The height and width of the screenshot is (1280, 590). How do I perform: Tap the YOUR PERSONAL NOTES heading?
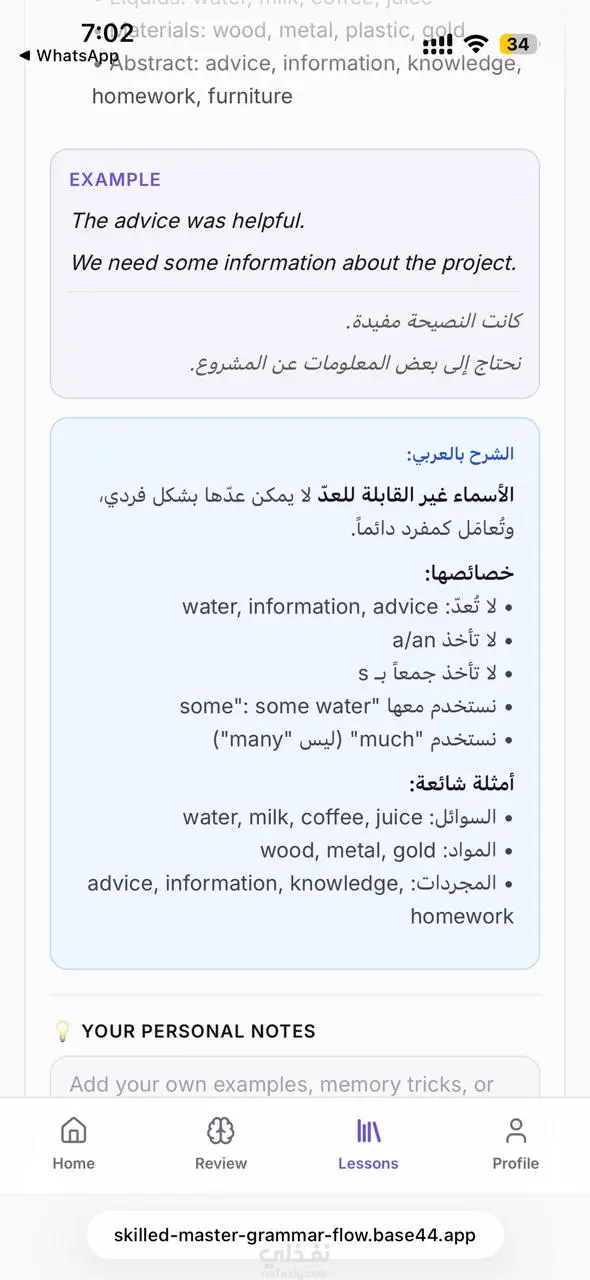198,1031
